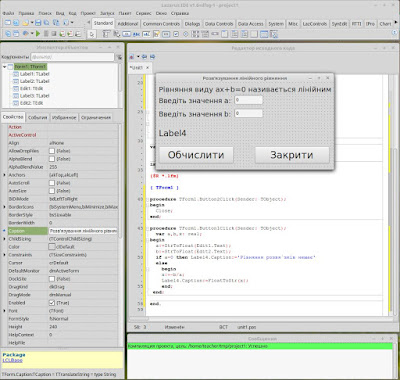
Task: Toggle the DockSite checkbox
Action: coord(52,279)
